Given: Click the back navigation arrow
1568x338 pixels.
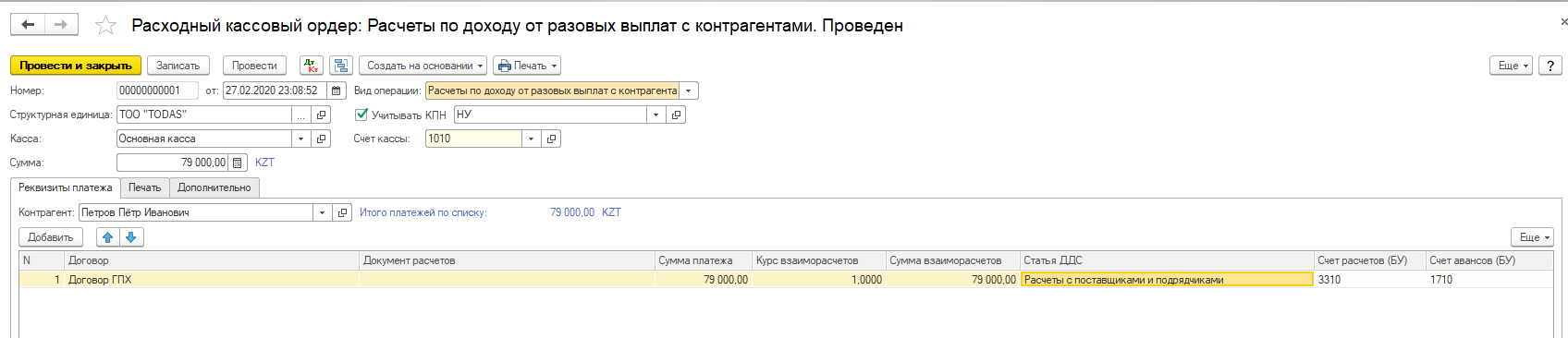Looking at the screenshot, I should [28, 25].
